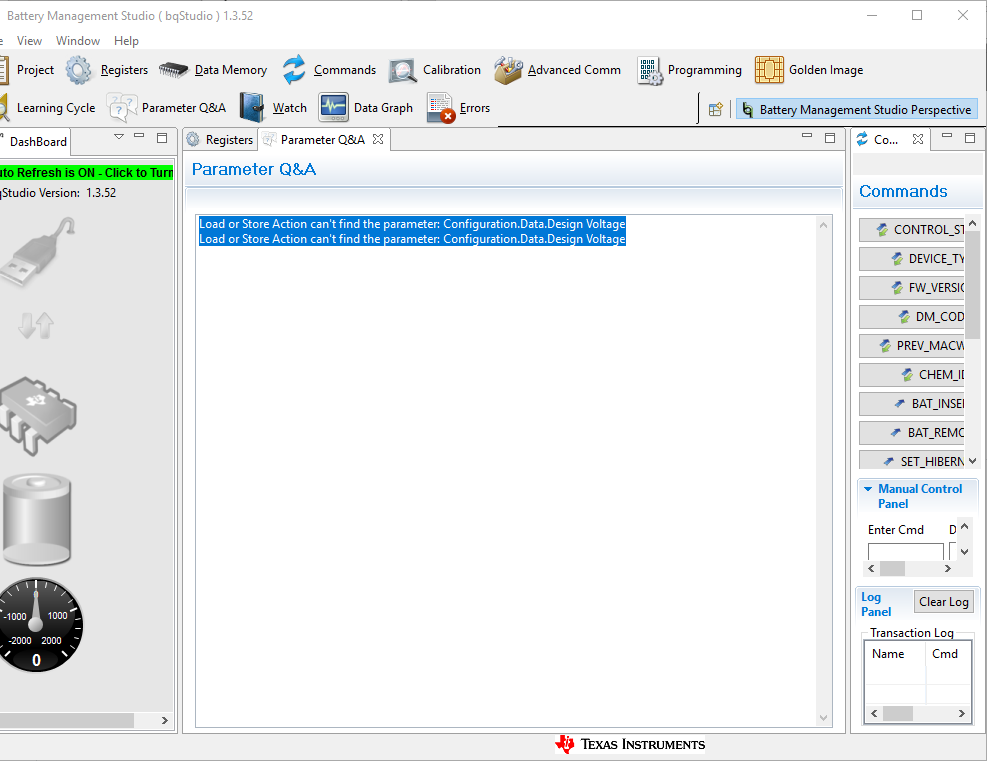987x761 pixels.
Task: Send the PREV_MACWRITE command
Action: [912, 346]
